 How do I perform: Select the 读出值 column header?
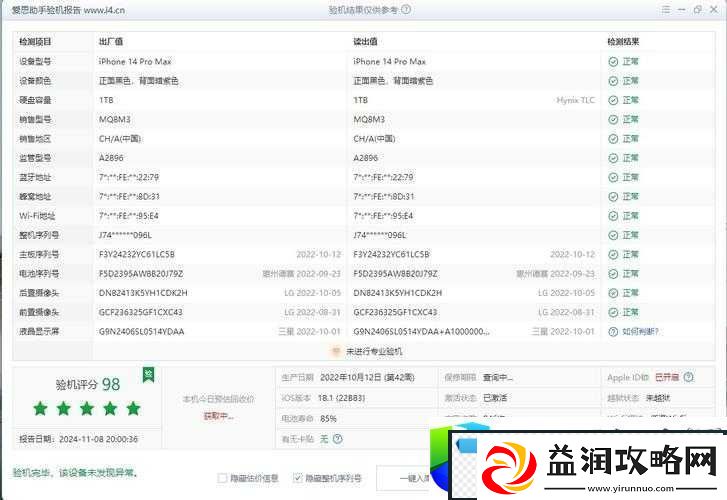point(365,42)
